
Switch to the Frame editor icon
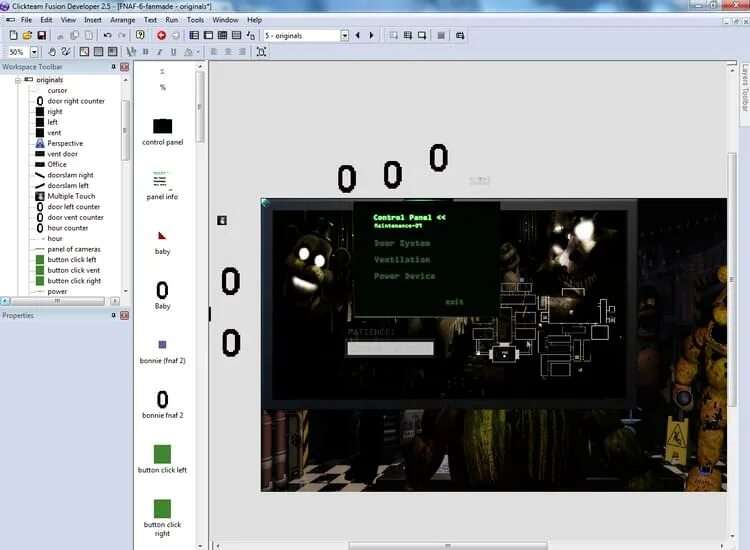[208, 35]
